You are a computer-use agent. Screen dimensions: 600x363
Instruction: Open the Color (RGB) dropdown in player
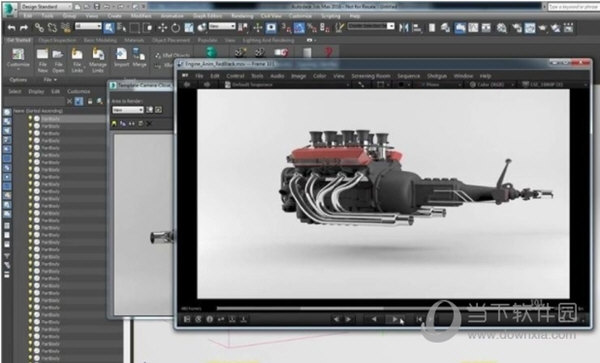point(491,85)
